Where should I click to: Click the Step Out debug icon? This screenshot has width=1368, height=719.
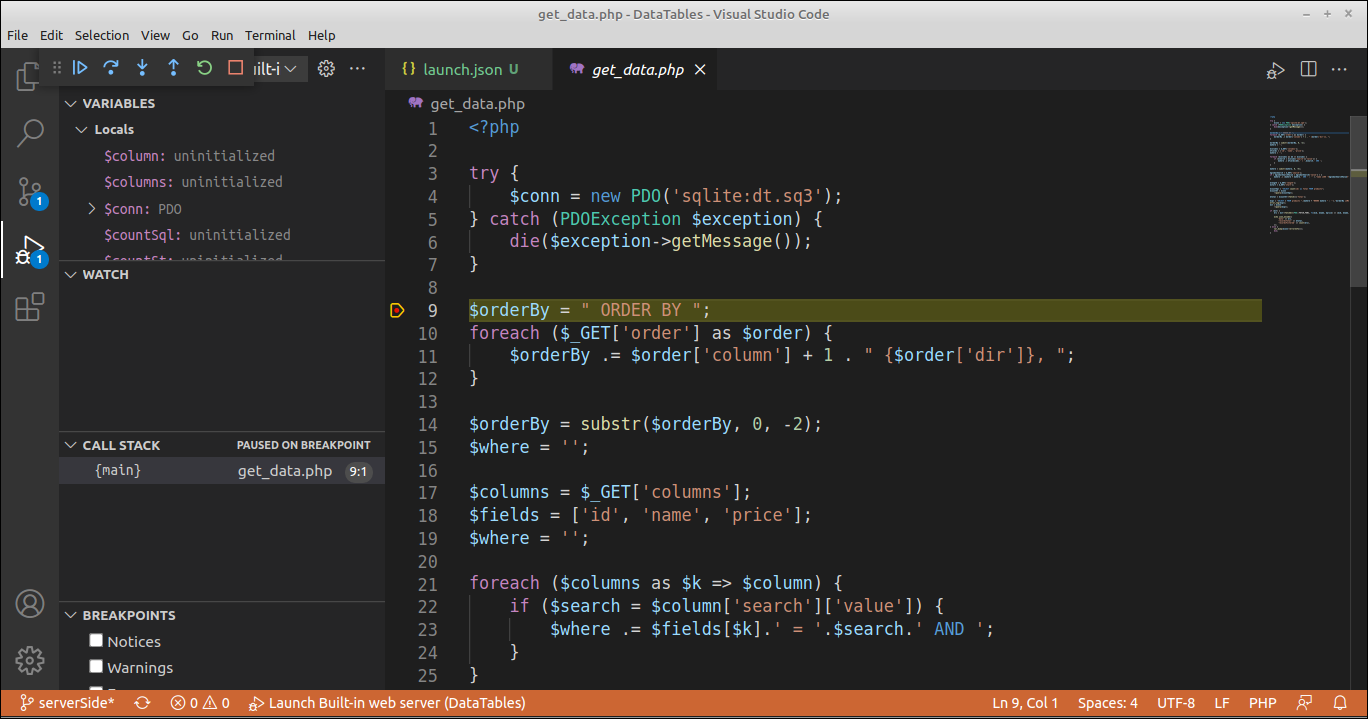(x=173, y=68)
